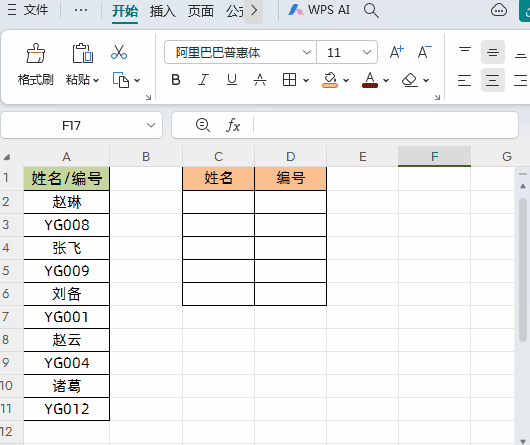Open the font size dropdown
The image size is (530, 445).
pyautogui.click(x=367, y=52)
